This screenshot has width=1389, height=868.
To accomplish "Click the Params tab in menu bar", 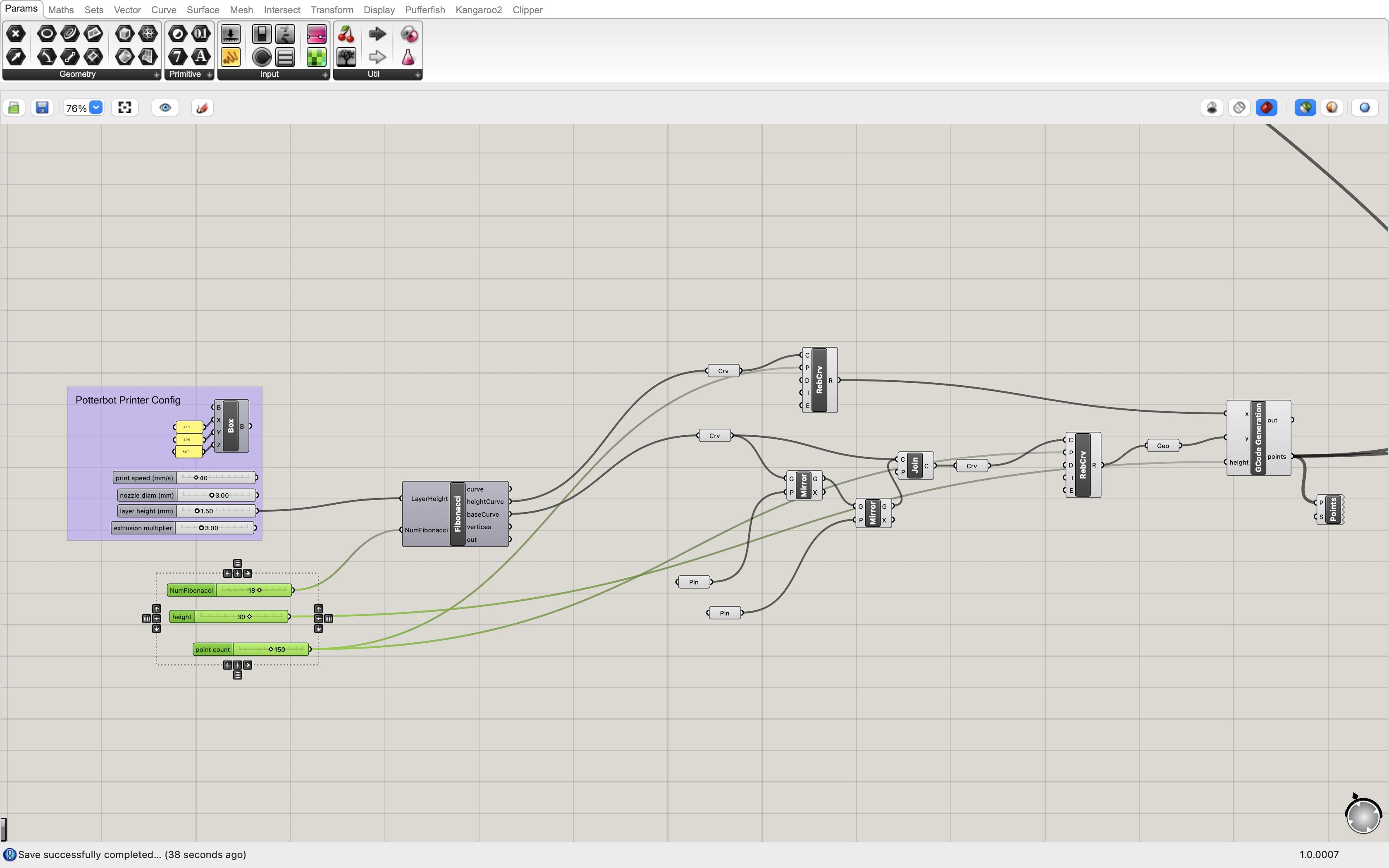I will tap(22, 9).
